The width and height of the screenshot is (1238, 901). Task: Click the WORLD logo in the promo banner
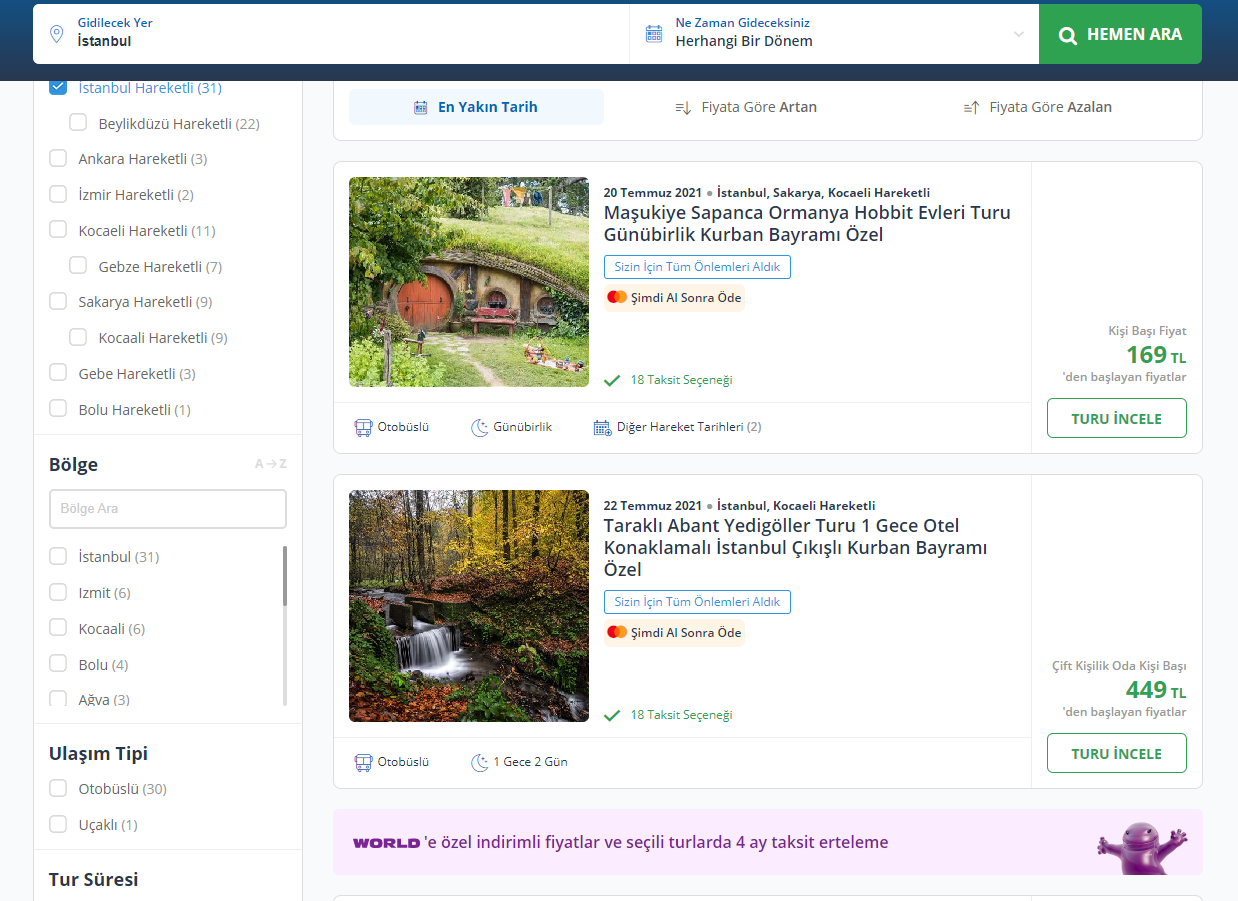click(x=386, y=843)
